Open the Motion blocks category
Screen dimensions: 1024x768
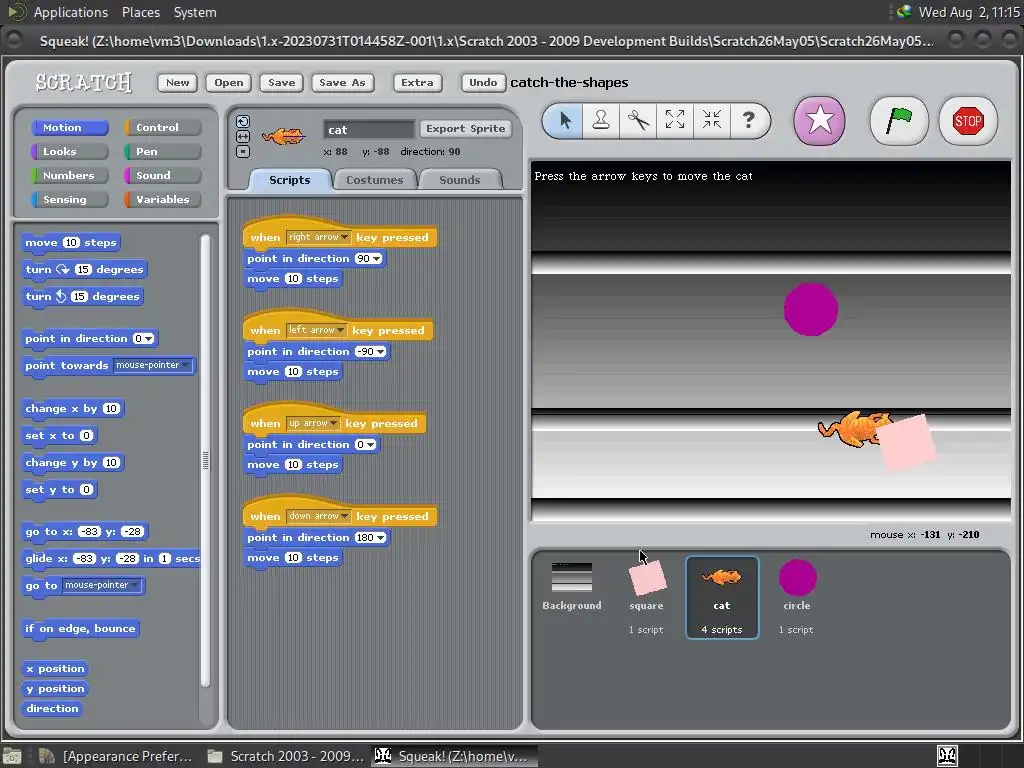pos(69,127)
